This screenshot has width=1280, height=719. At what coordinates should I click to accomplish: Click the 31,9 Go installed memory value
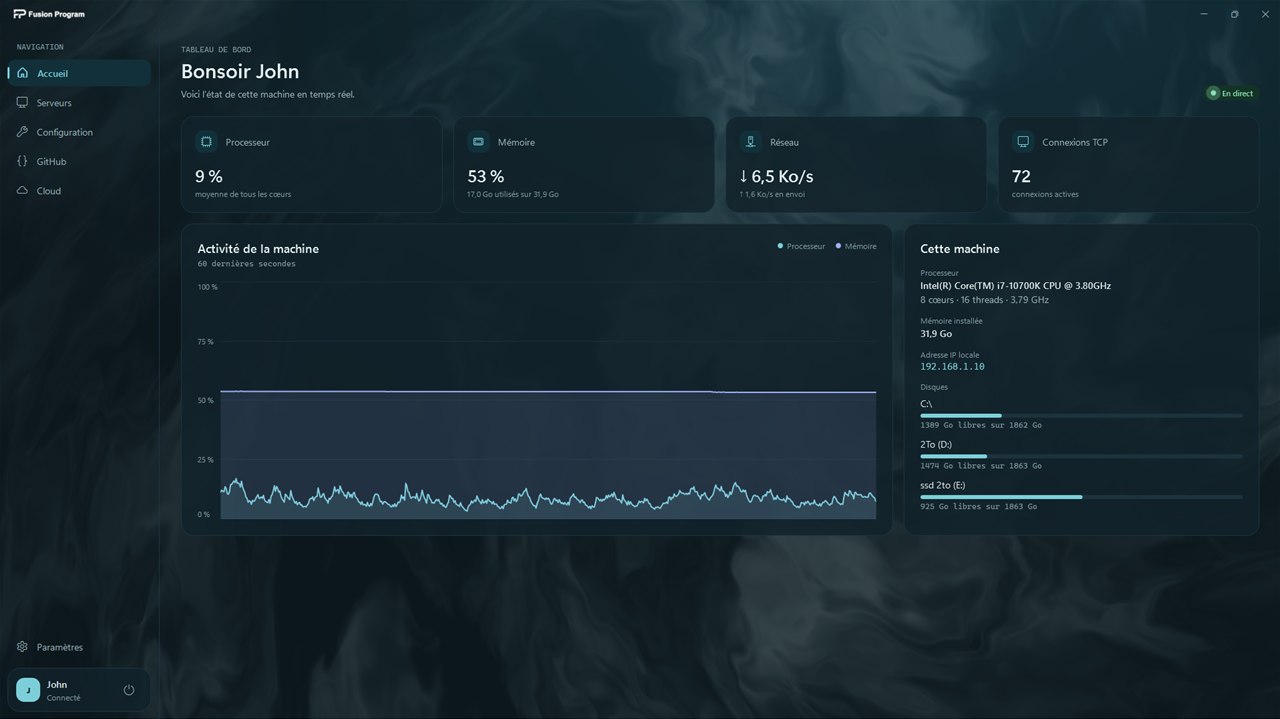pyautogui.click(x=936, y=334)
